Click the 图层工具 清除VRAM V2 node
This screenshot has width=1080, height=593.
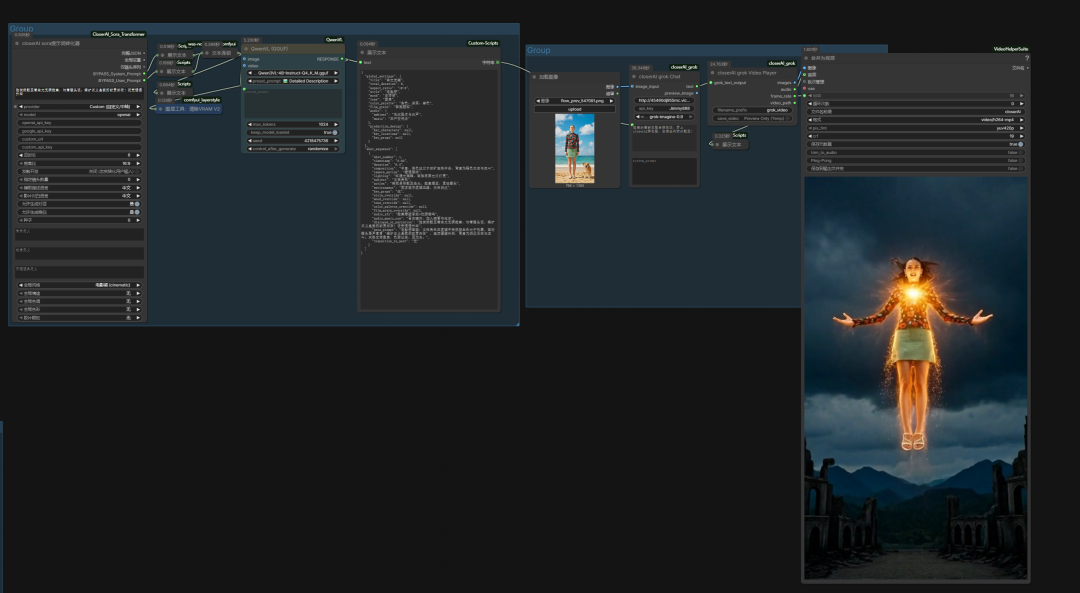point(189,109)
